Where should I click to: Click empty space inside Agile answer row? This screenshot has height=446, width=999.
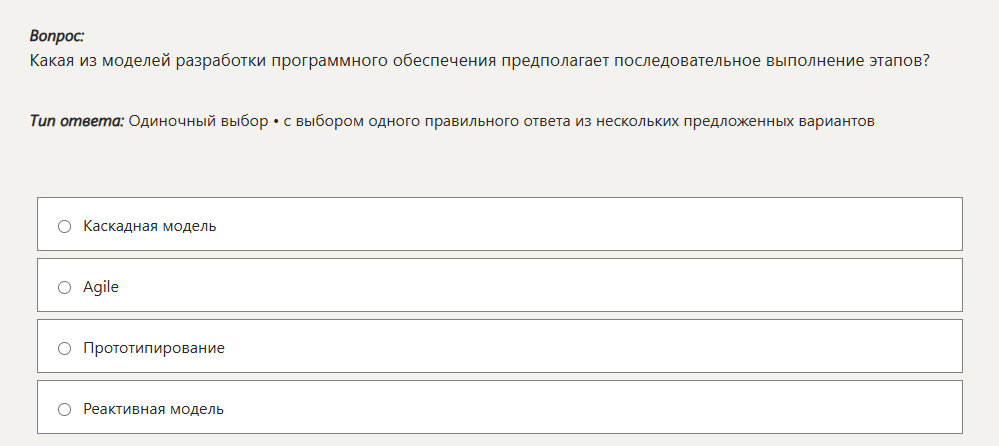tap(600, 287)
